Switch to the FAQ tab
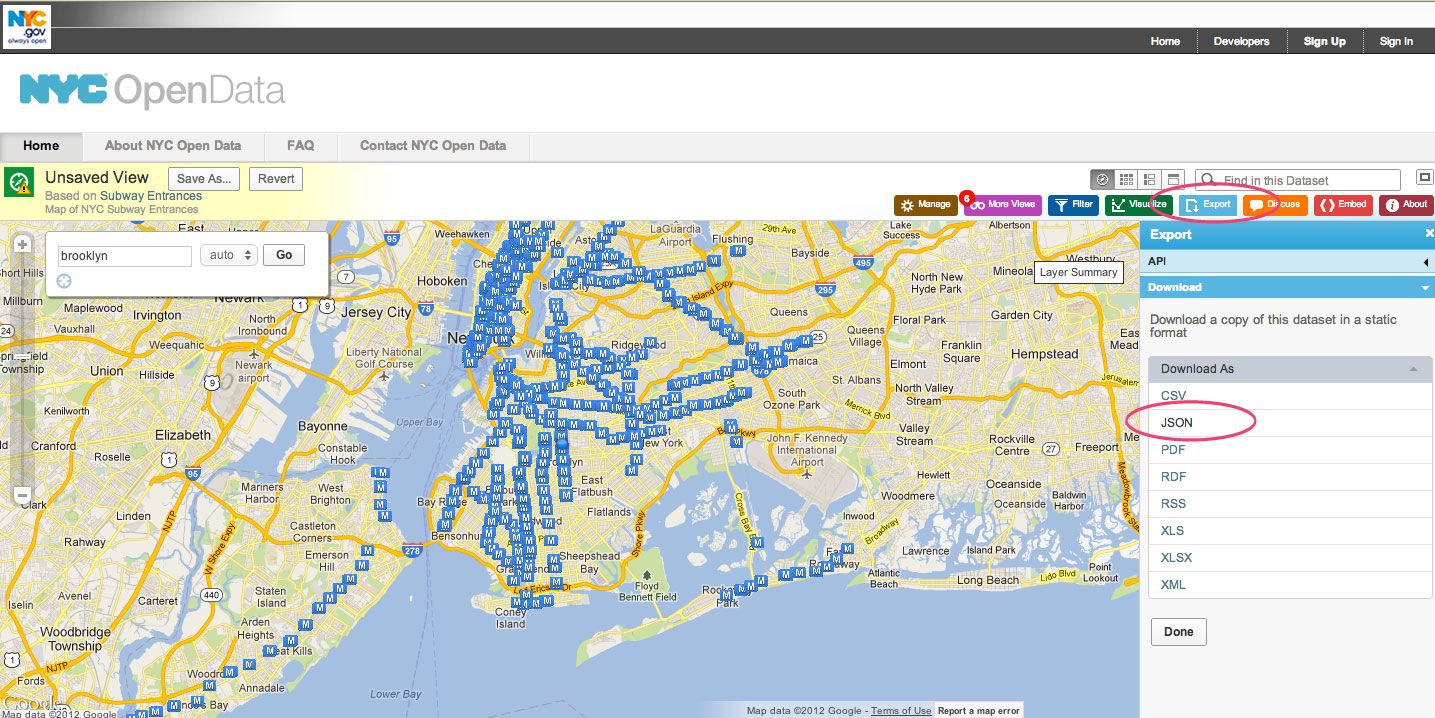The width and height of the screenshot is (1435, 718). pos(299,145)
